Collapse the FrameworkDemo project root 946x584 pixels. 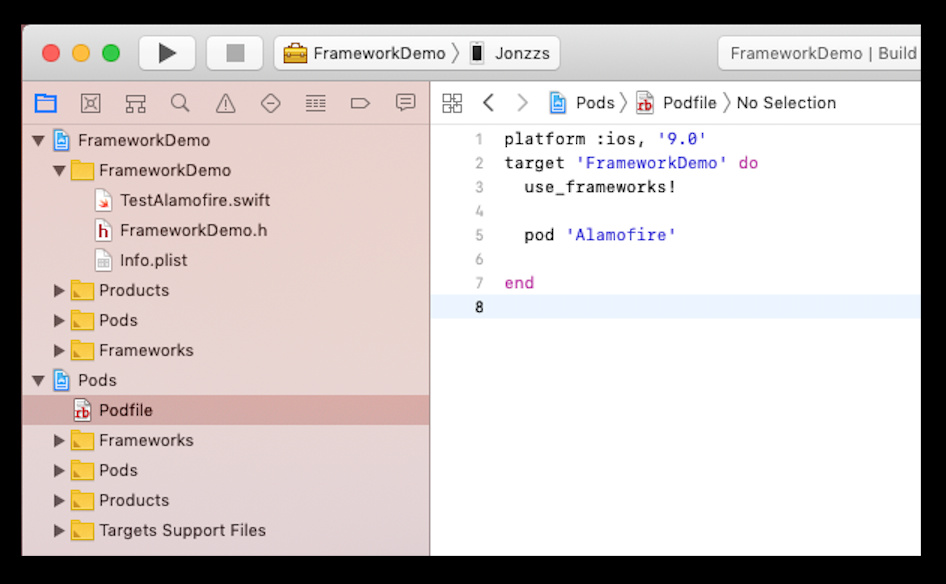(39, 141)
